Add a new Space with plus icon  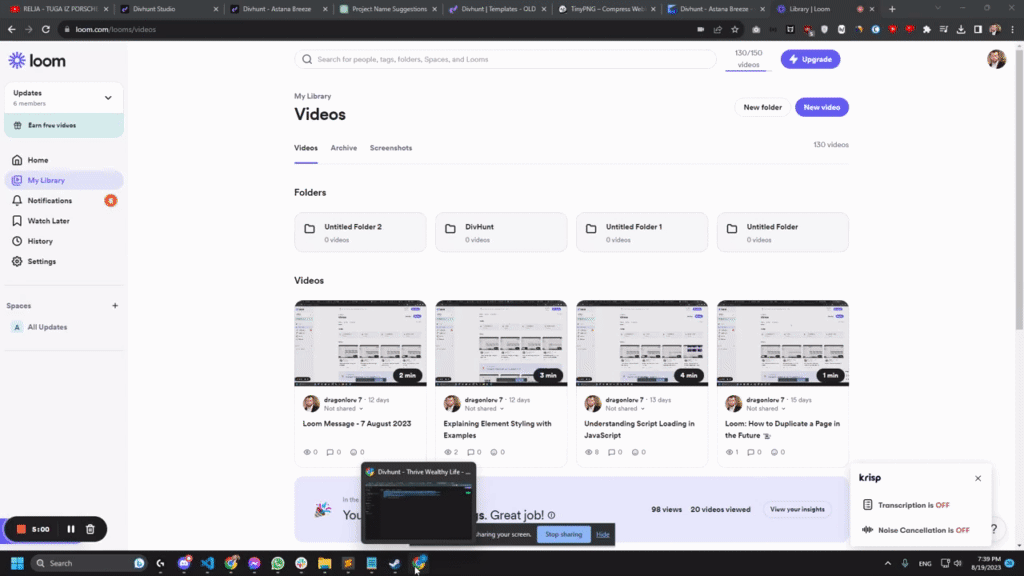coord(115,306)
